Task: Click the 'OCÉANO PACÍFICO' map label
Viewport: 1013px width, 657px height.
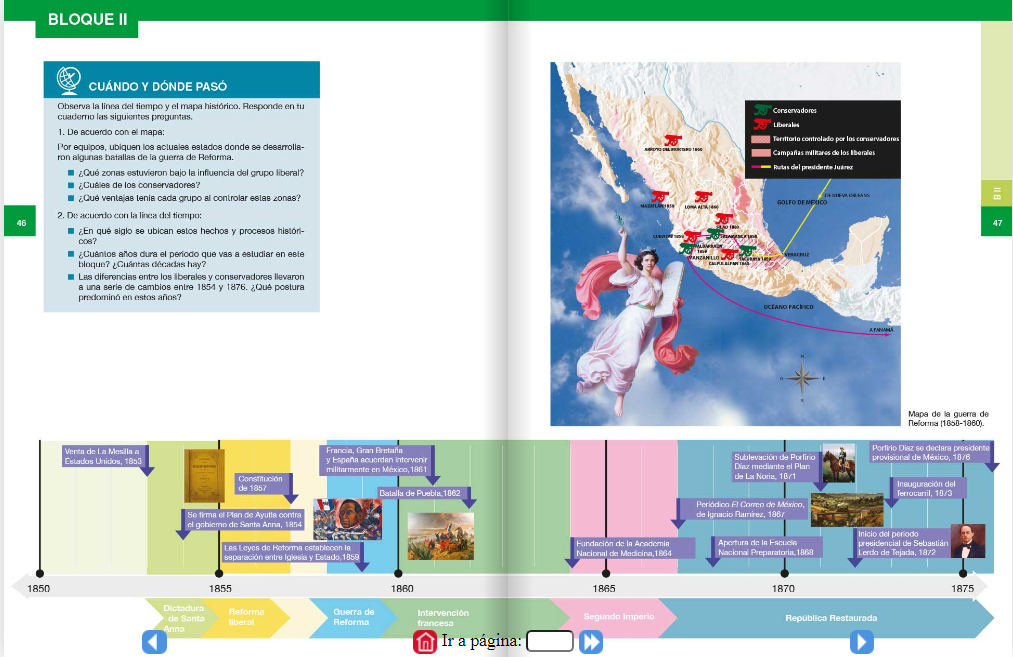Action: tap(788, 307)
